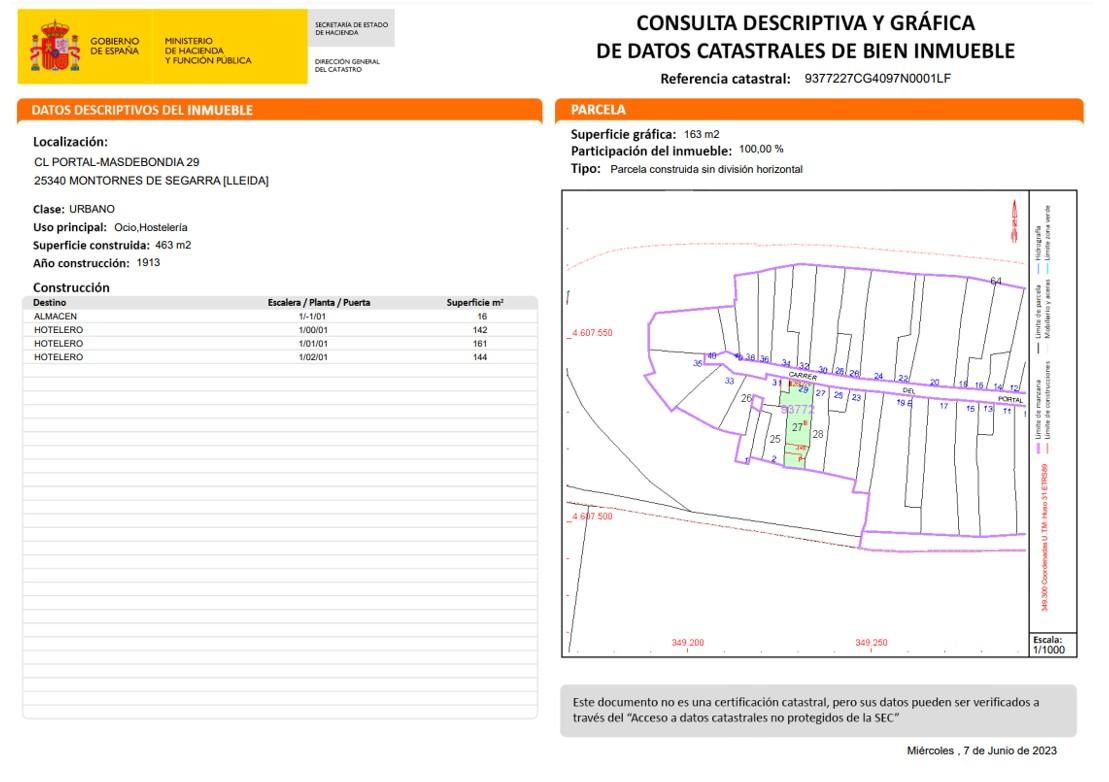Click the Escala 1/1000 box
The width and height of the screenshot is (1109, 782).
tap(1052, 644)
